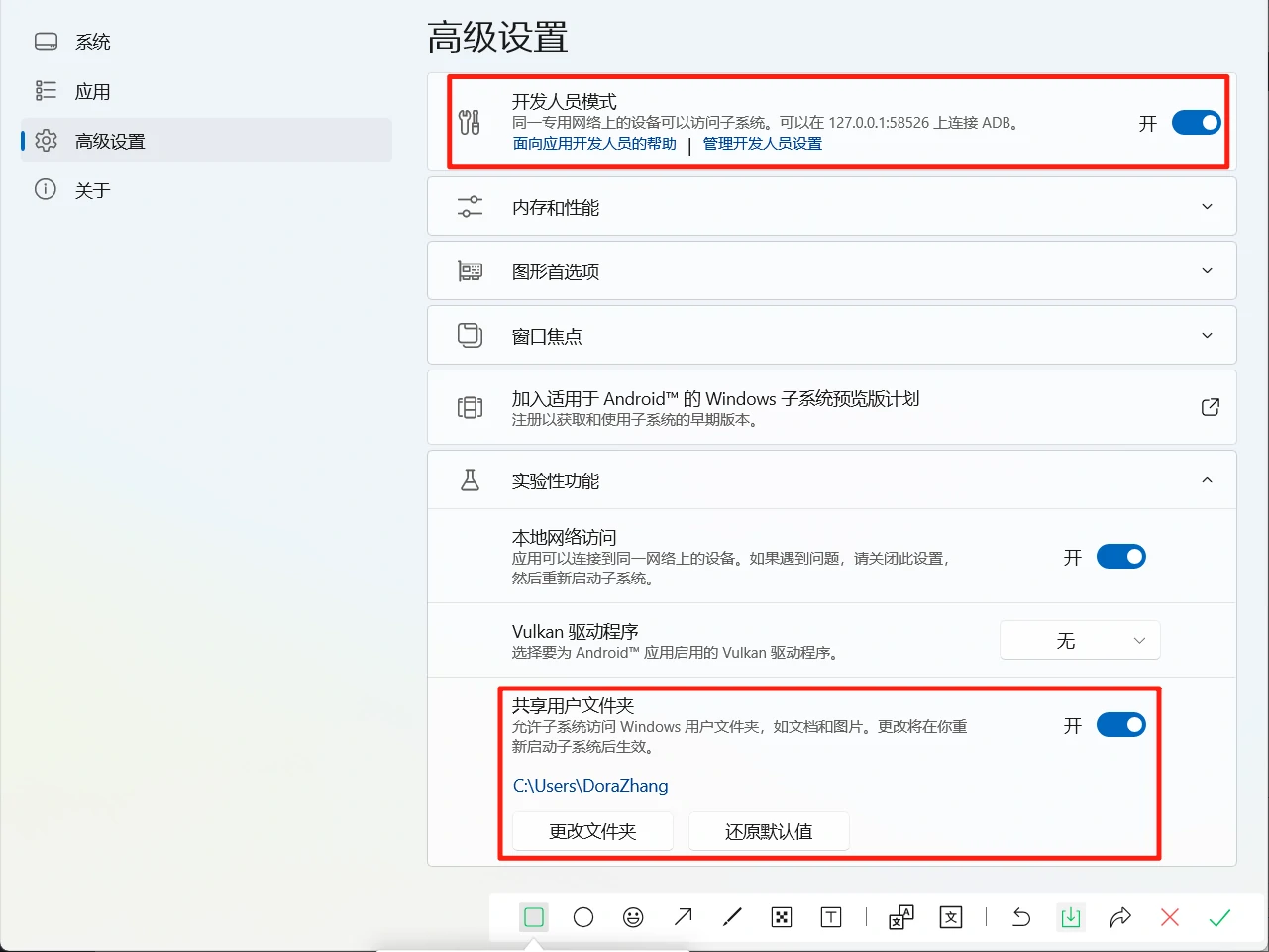The height and width of the screenshot is (952, 1269).
Task: Go to the About page in sidebar
Action: [x=93, y=190]
